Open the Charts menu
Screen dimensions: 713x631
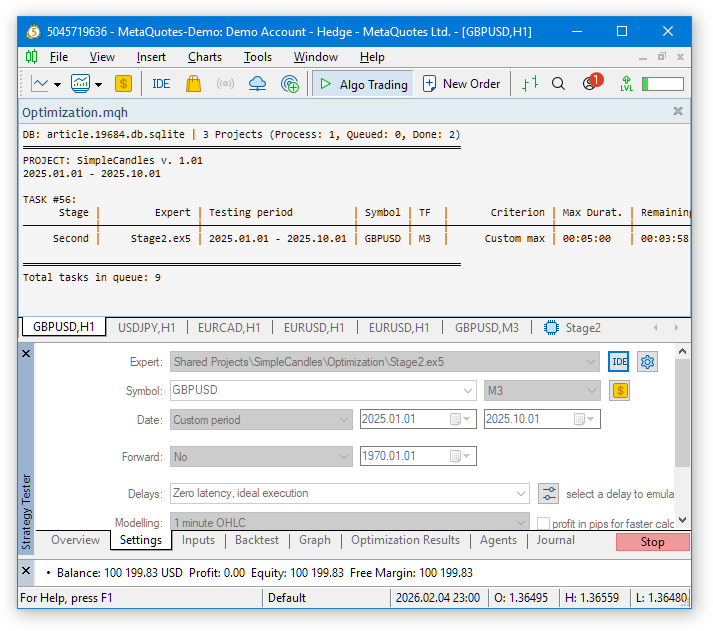pos(205,57)
